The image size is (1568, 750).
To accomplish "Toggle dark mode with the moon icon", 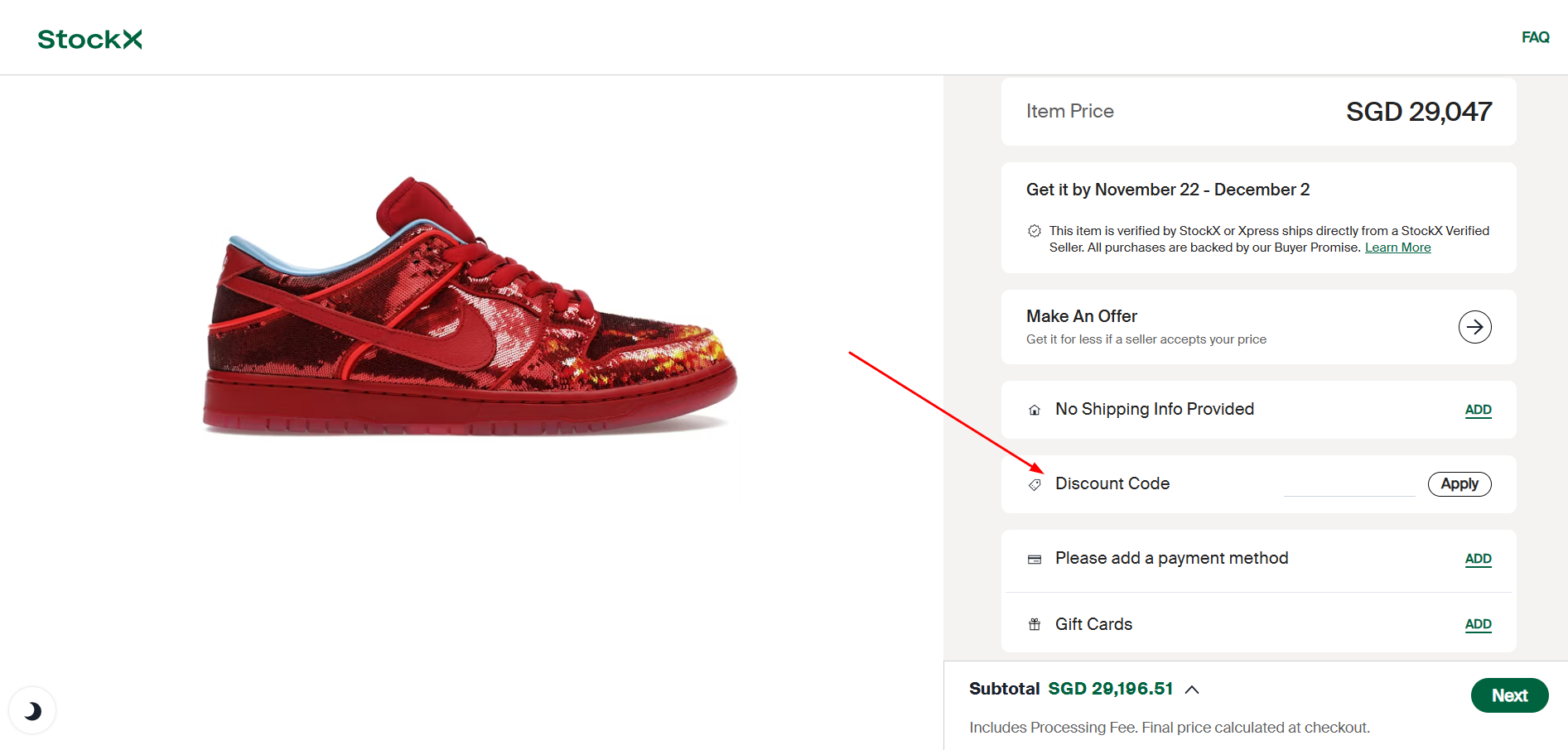I will [32, 709].
